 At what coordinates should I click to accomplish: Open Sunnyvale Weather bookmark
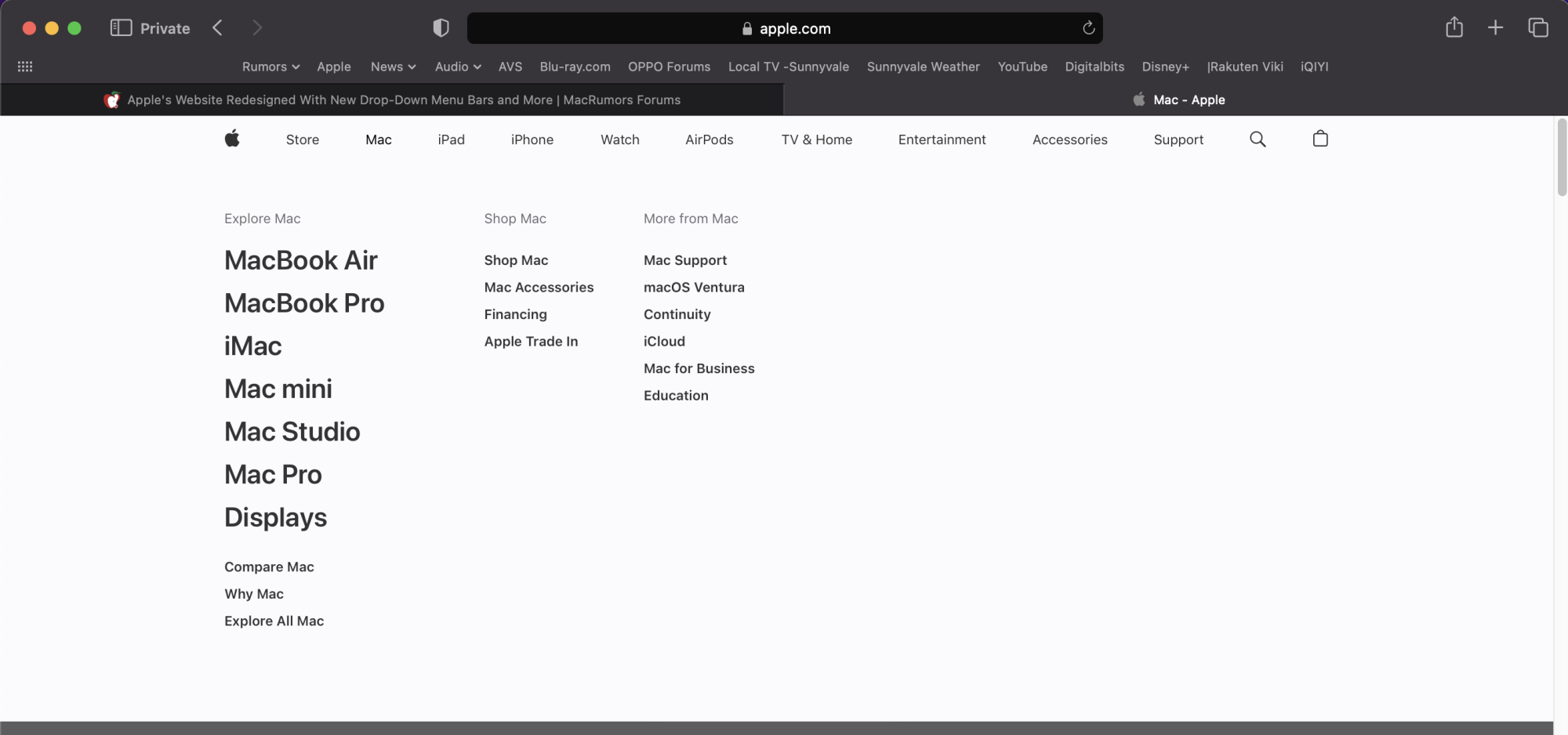click(x=923, y=67)
